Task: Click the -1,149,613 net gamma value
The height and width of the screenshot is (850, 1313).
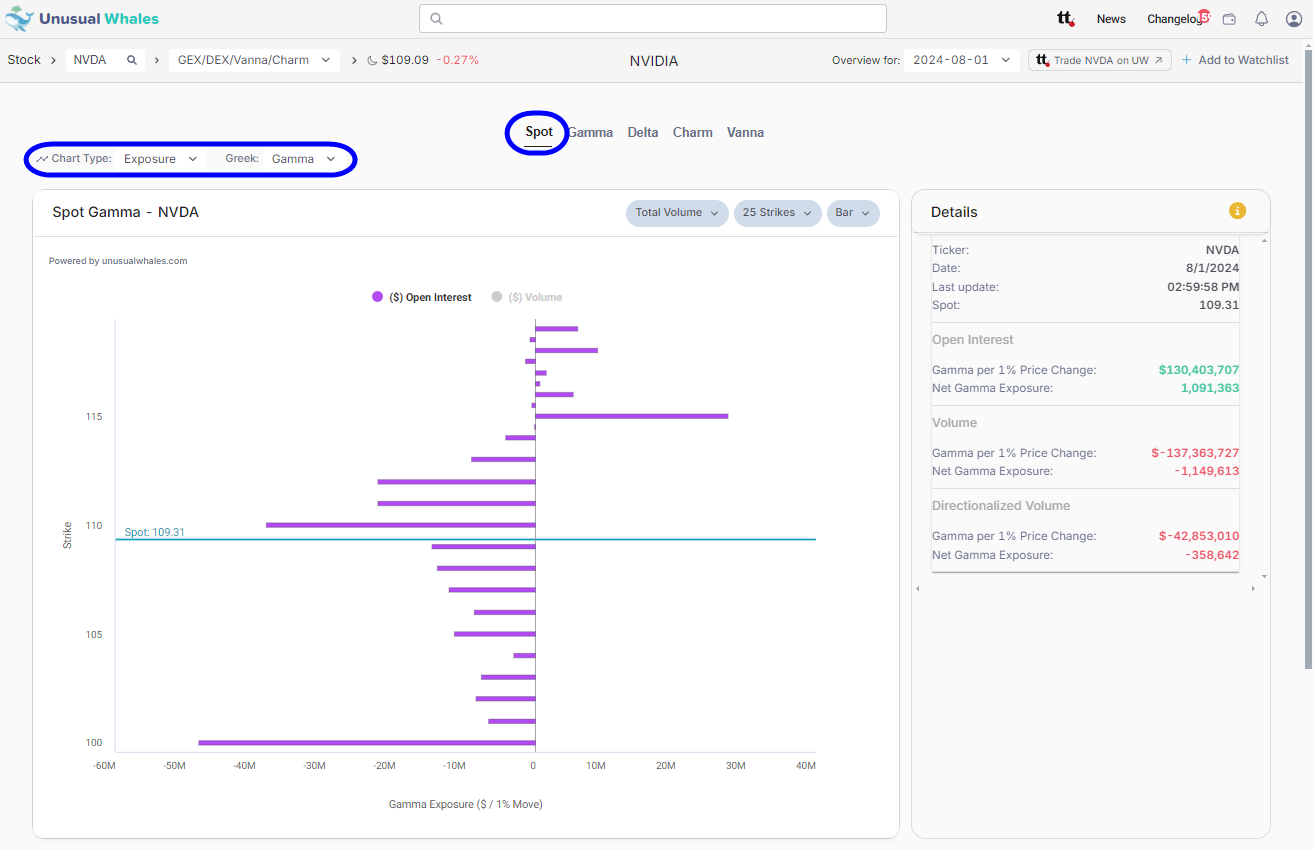Action: (1207, 471)
